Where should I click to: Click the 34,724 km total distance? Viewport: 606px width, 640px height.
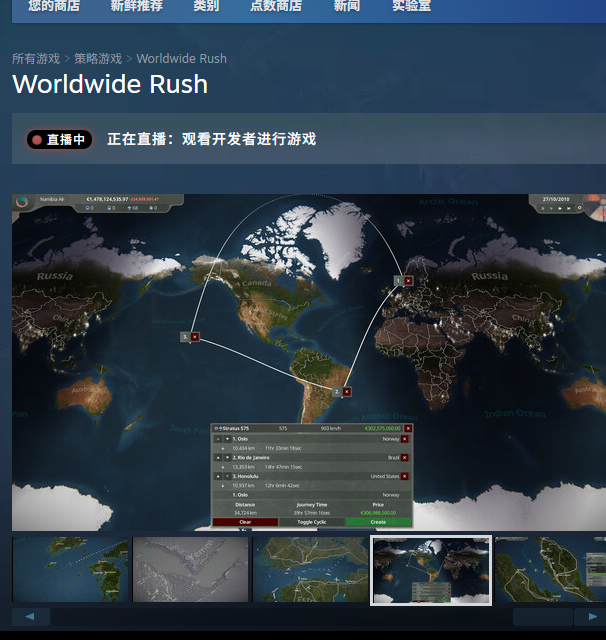click(x=245, y=513)
